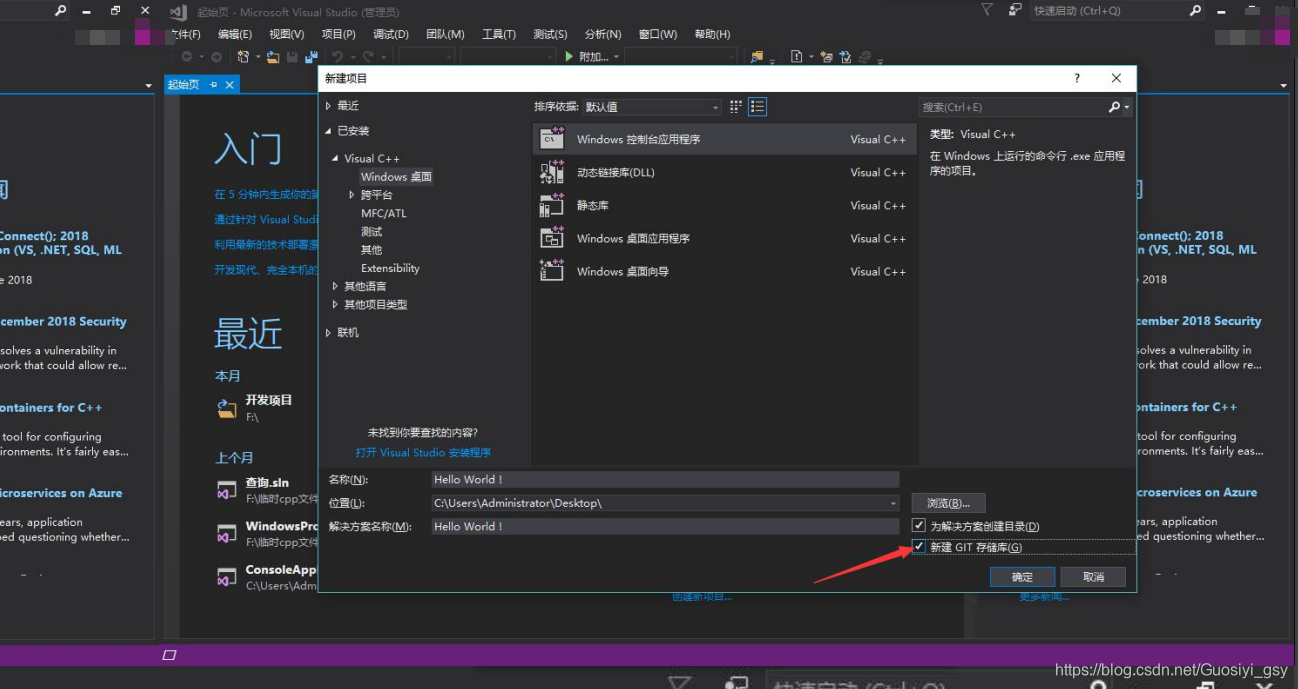Click the feedback icon beside quick launch
1298x689 pixels.
(x=1016, y=10)
